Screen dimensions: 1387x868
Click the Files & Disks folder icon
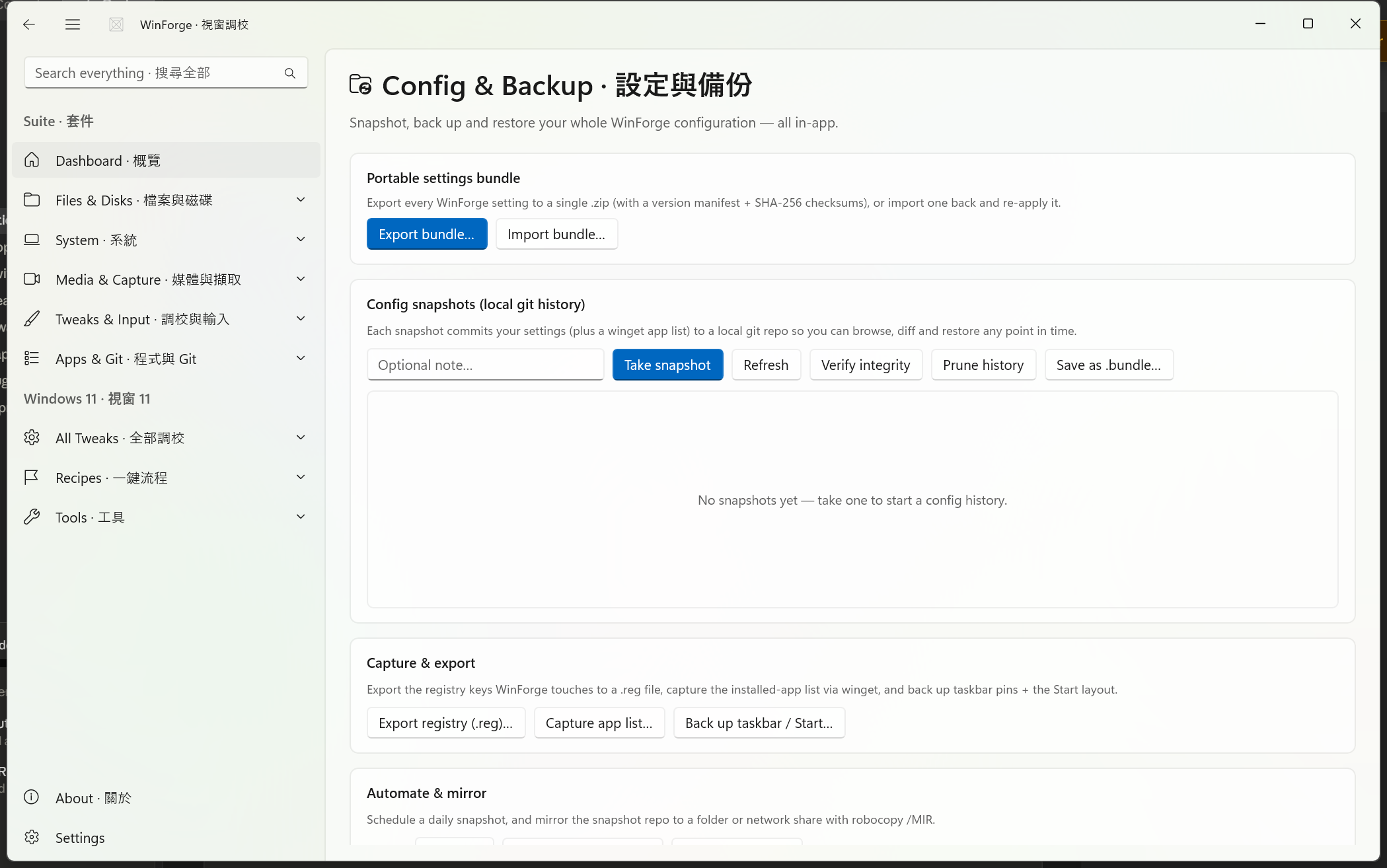pos(32,200)
